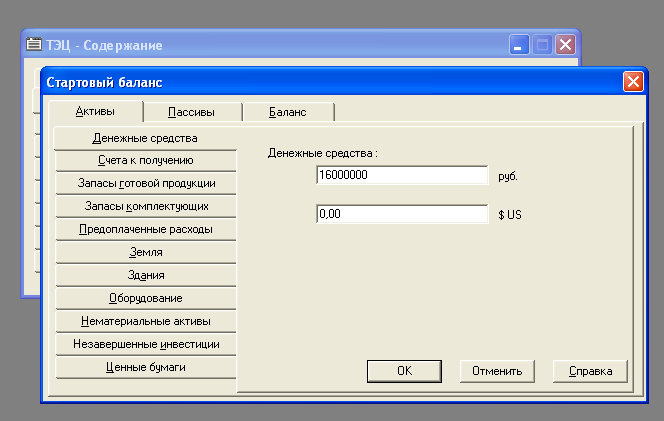Open Незавершенные инвестиции section
The image size is (664, 421).
(146, 344)
